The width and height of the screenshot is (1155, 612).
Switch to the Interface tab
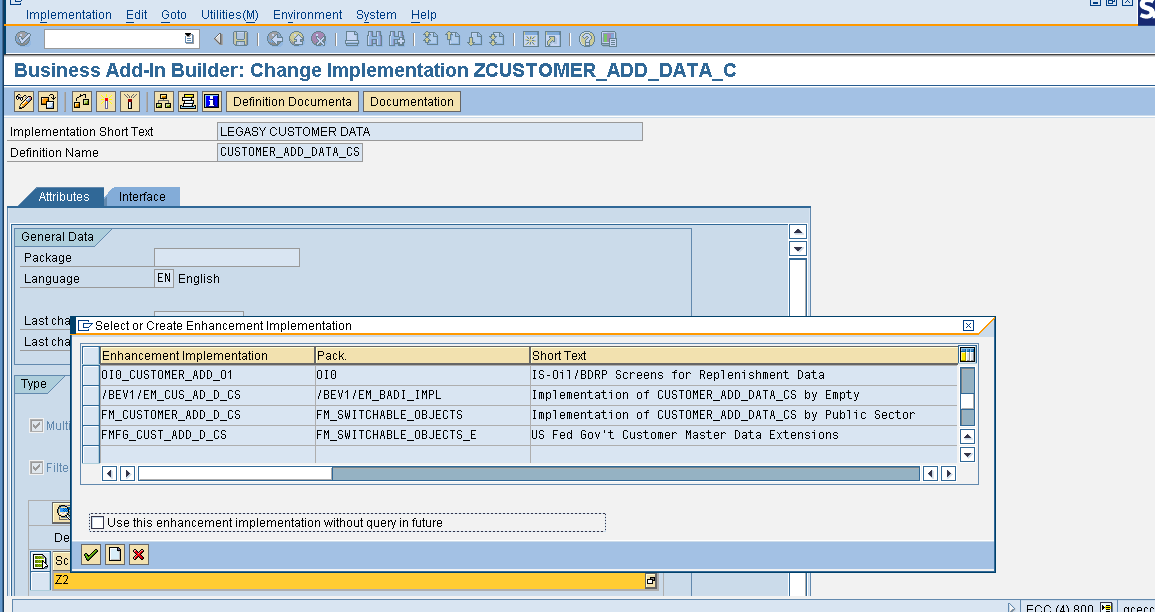pos(142,196)
